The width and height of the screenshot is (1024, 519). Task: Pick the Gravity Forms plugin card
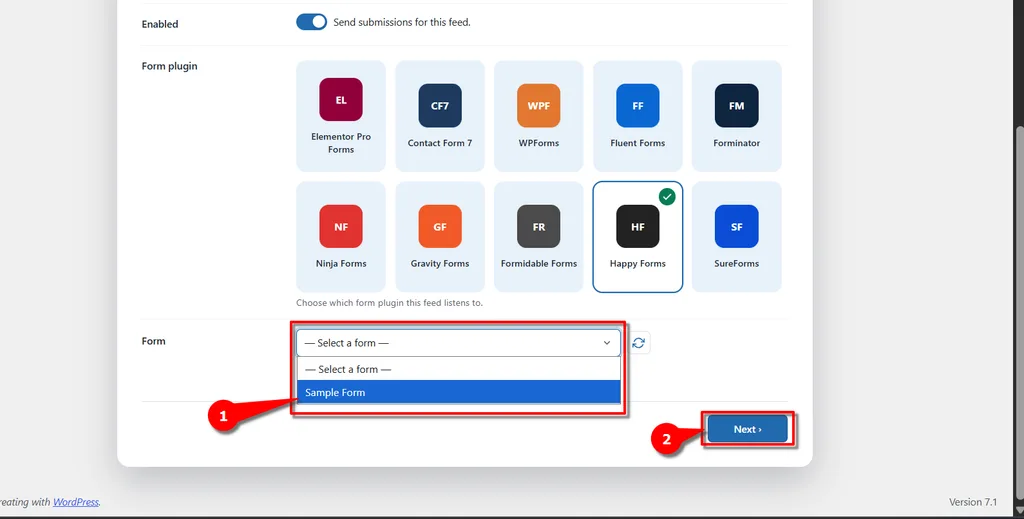(440, 237)
